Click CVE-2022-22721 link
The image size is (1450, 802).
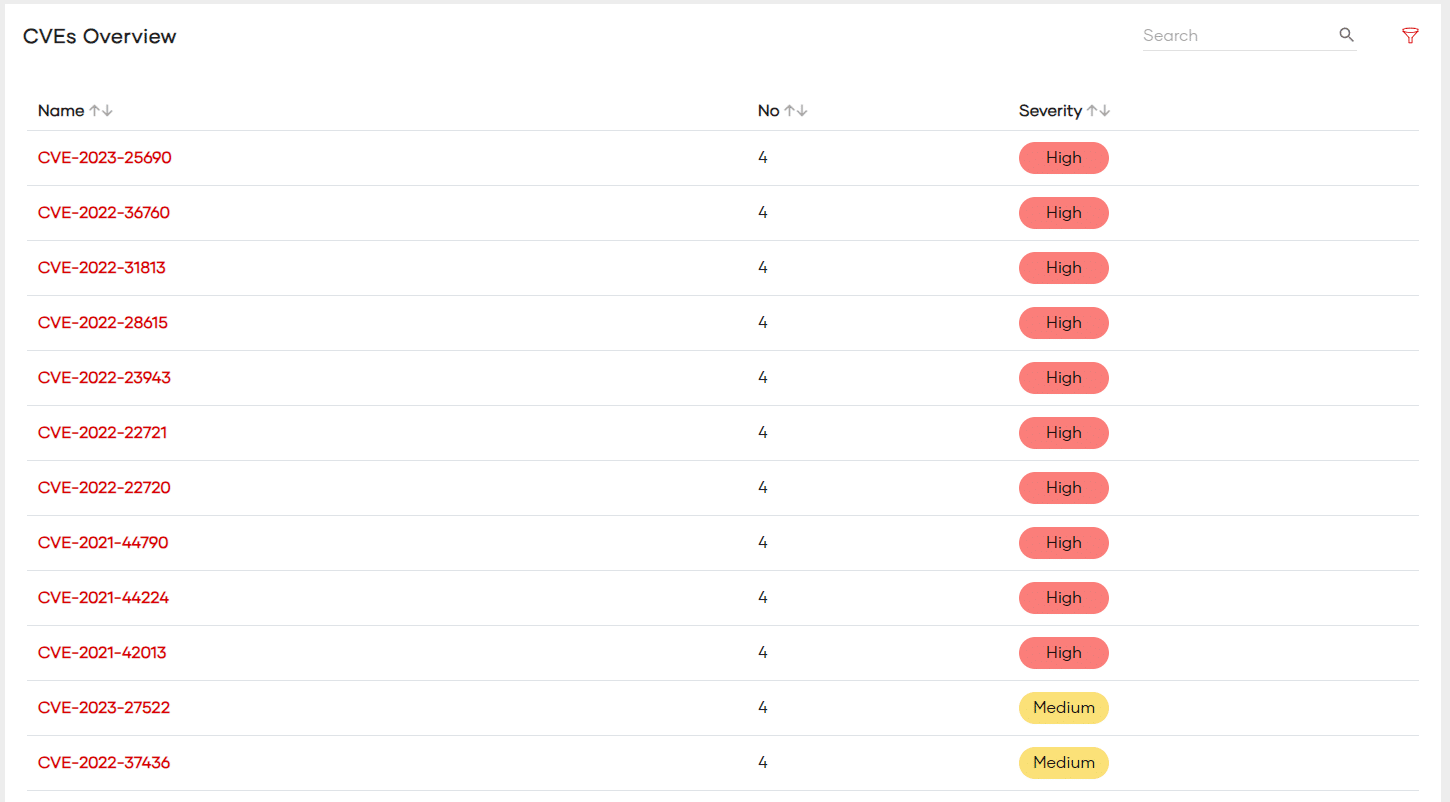[102, 433]
